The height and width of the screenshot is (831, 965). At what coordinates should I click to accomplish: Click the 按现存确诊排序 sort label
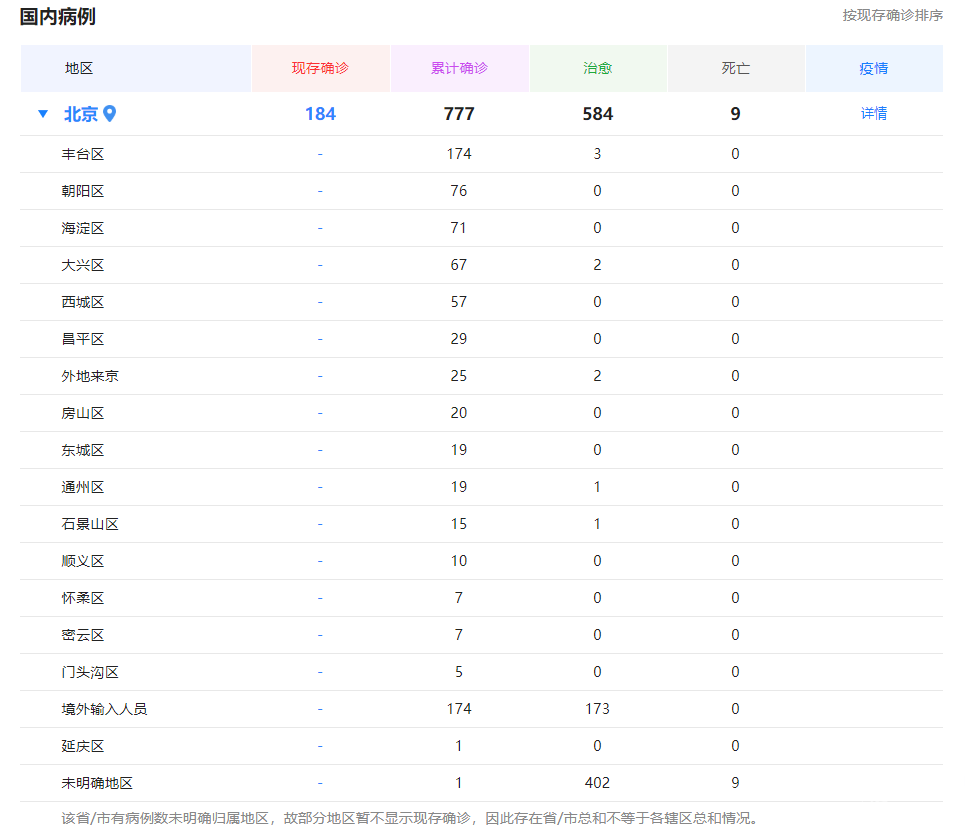point(892,16)
